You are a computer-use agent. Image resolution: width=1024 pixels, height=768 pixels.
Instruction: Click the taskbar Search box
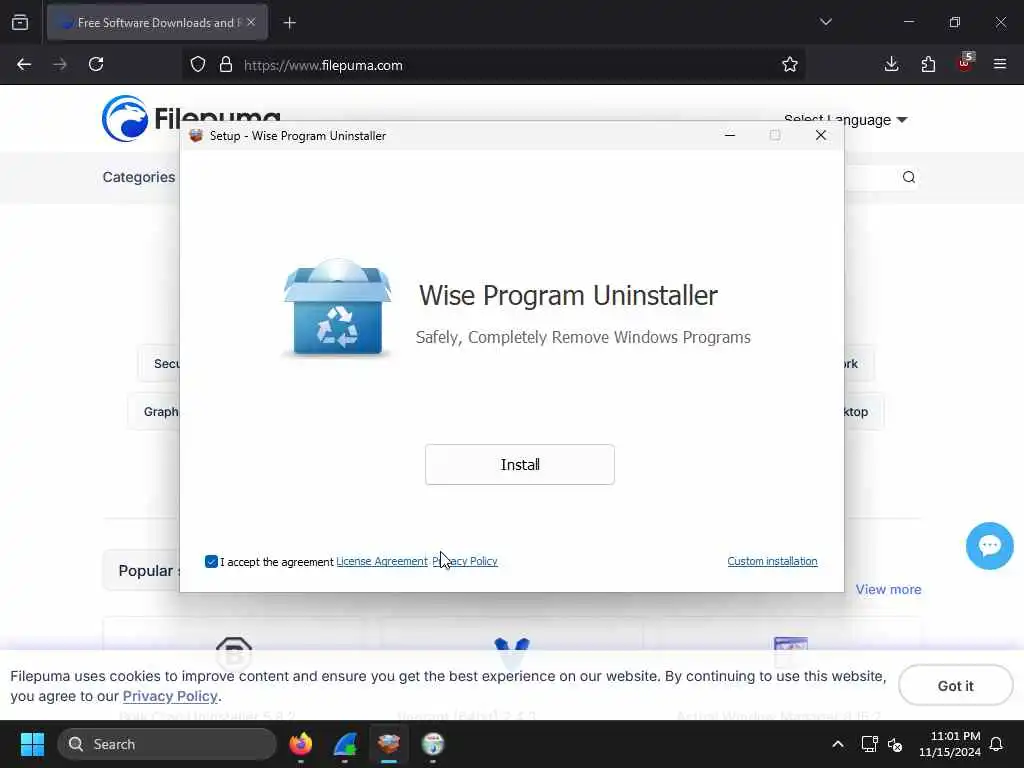[167, 744]
